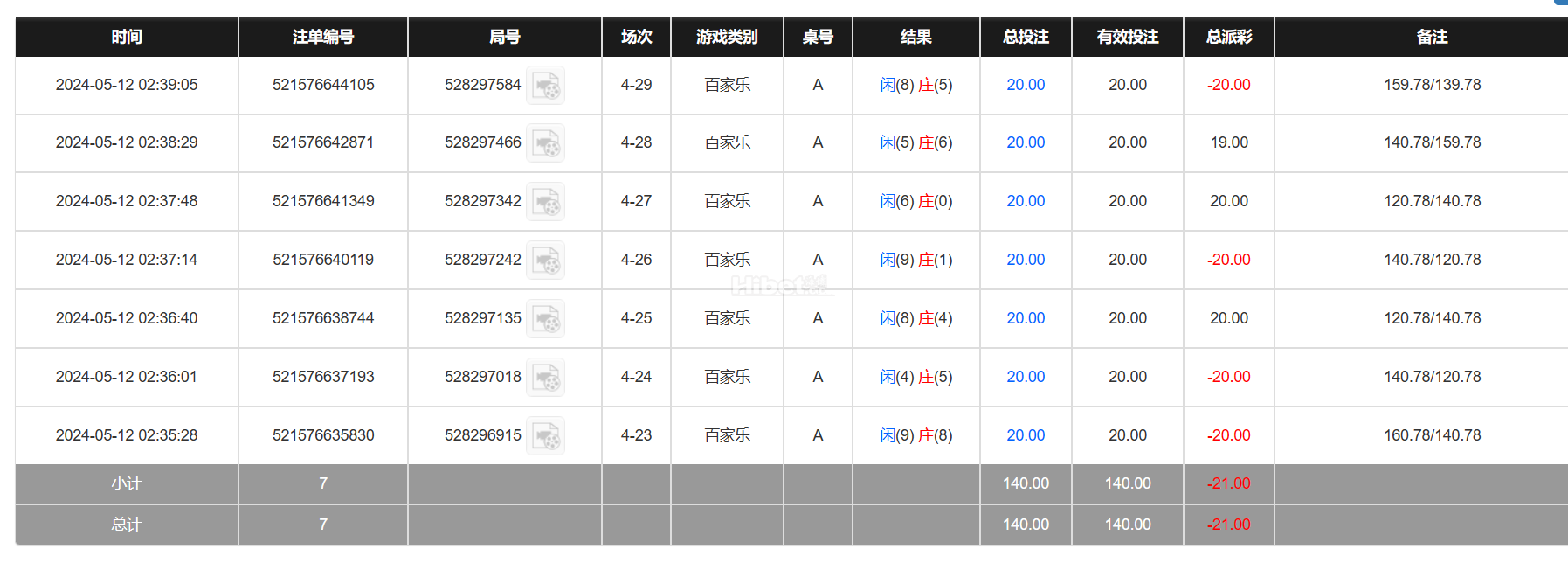
Task: Click the 注单编号 column header
Action: tap(323, 37)
